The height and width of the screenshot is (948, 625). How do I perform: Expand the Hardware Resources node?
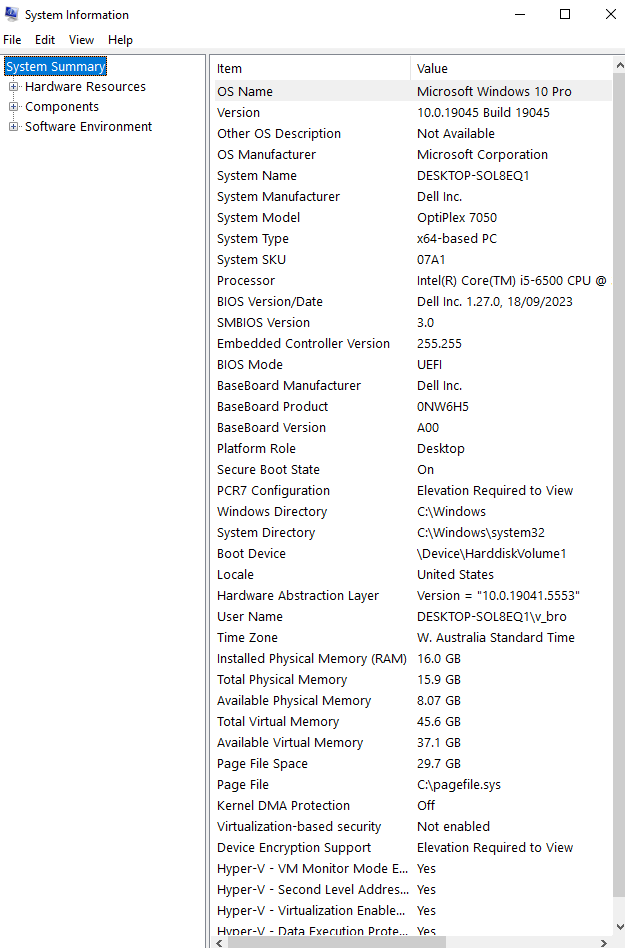pos(13,87)
